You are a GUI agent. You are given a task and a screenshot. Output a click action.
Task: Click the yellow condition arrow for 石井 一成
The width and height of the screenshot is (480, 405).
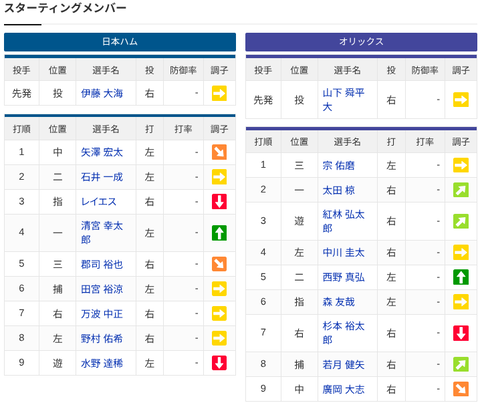click(x=219, y=177)
